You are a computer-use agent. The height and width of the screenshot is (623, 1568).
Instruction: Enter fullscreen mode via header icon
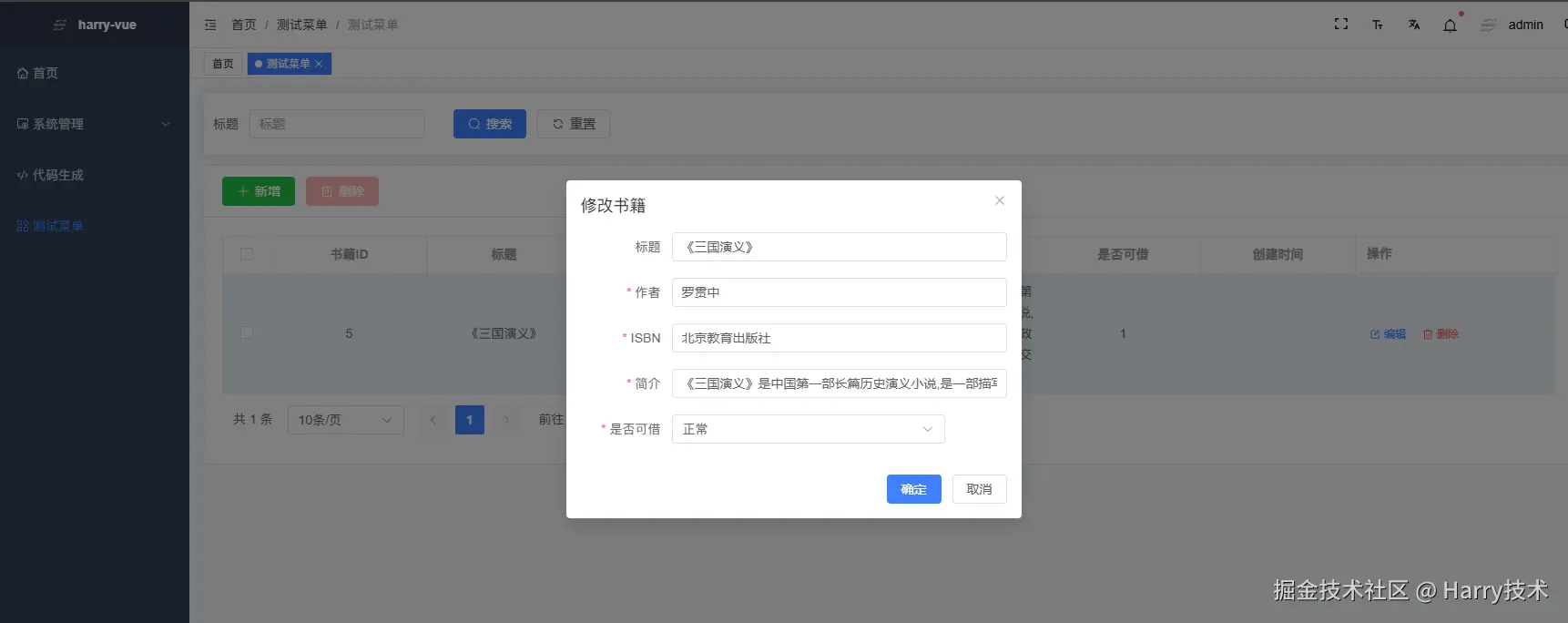(x=1341, y=25)
